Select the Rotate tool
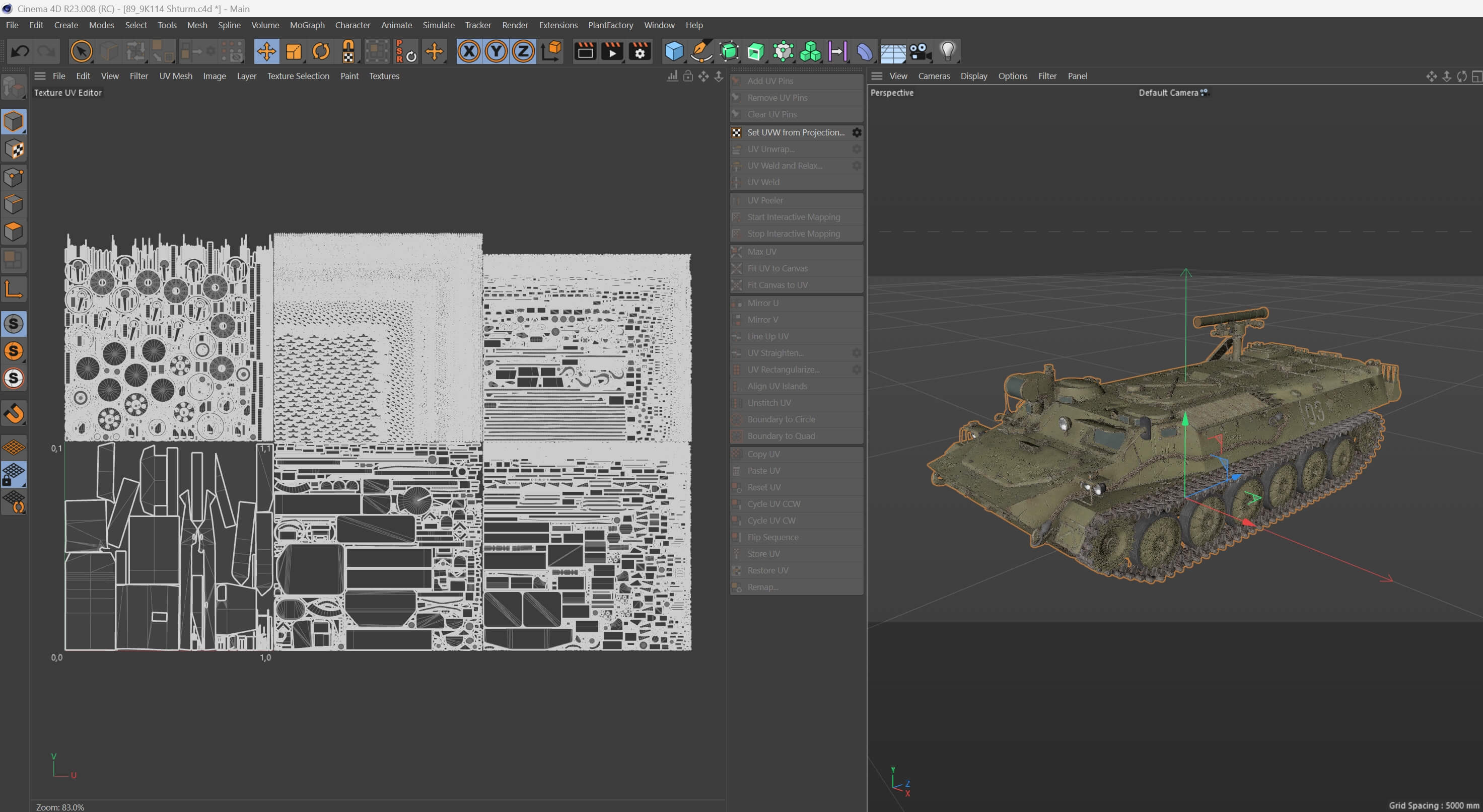The height and width of the screenshot is (812, 1483). pos(321,52)
